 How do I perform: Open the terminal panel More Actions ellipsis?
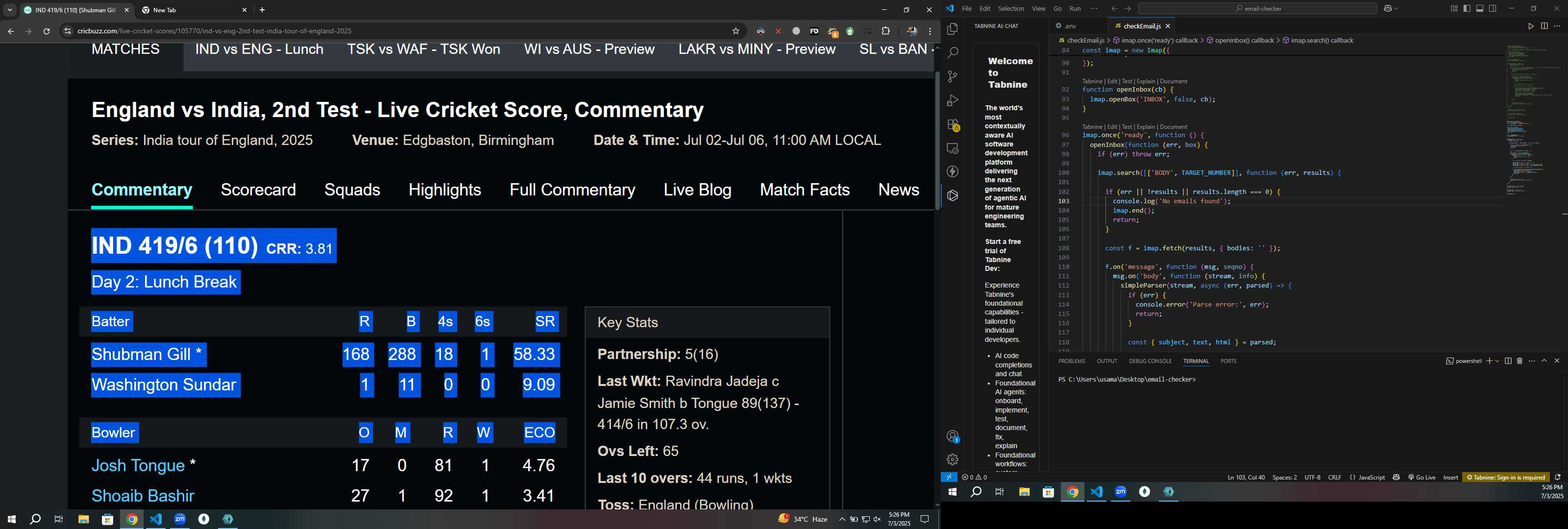click(x=1531, y=361)
